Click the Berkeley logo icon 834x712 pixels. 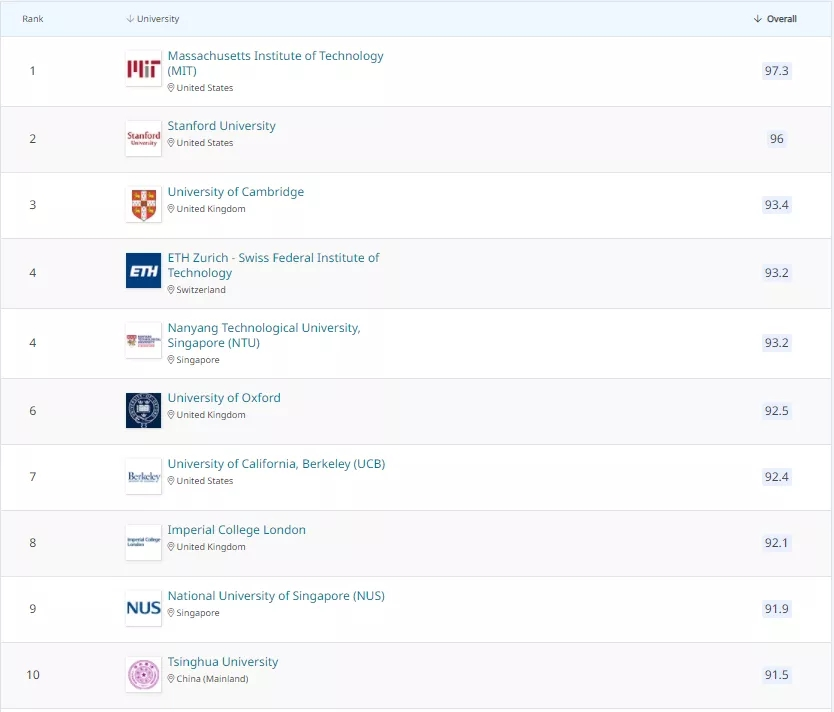143,476
